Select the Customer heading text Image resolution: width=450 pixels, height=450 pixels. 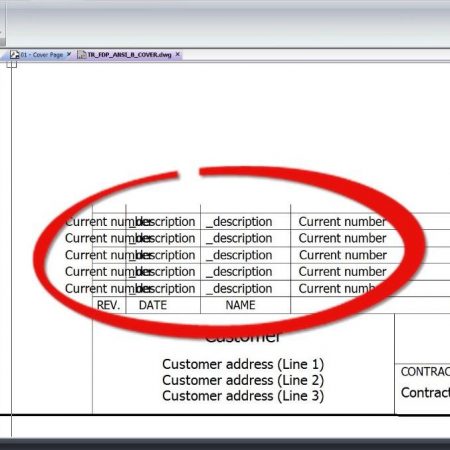click(x=243, y=337)
